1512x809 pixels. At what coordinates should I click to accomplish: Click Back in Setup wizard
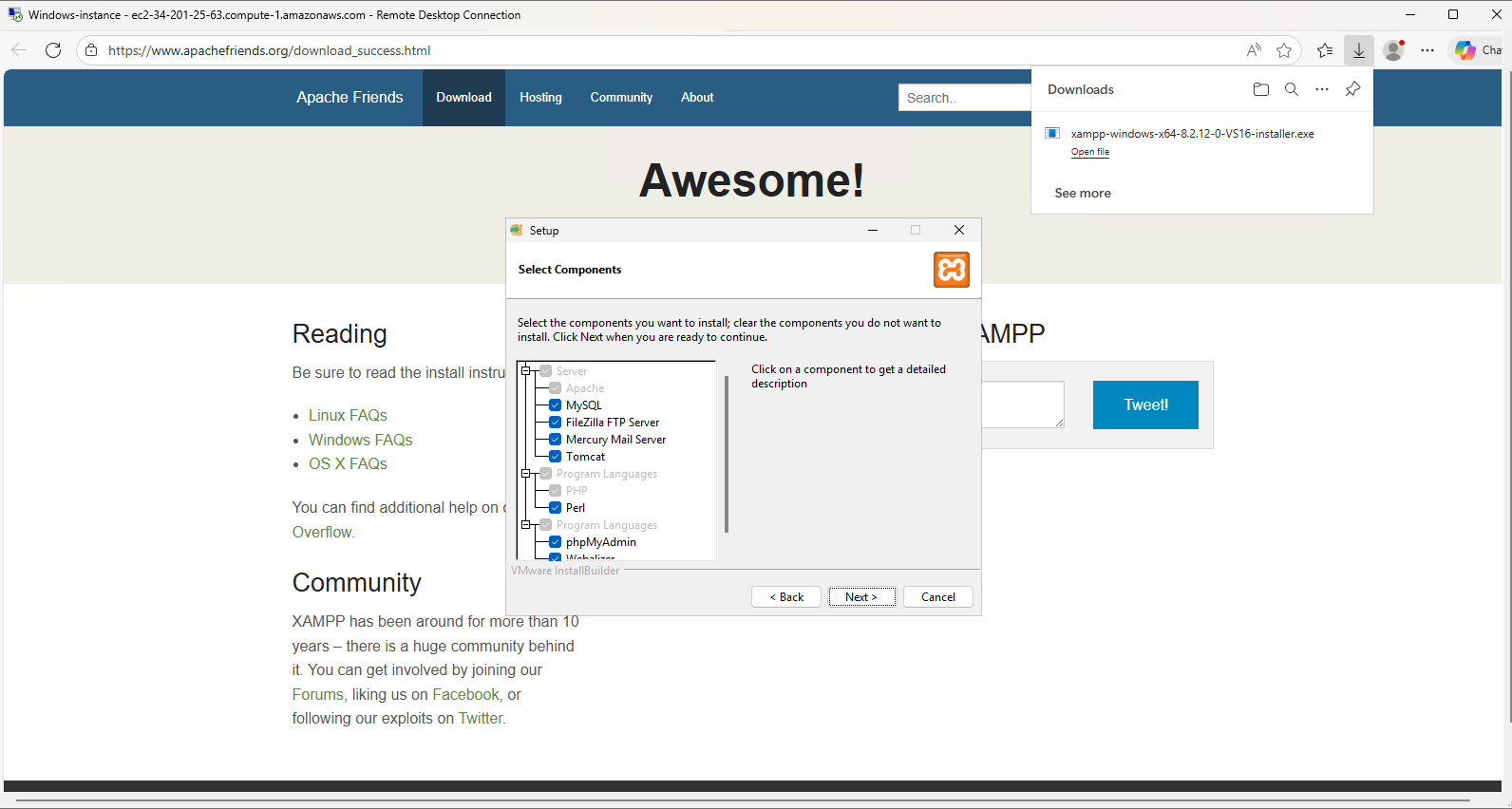pyautogui.click(x=786, y=597)
